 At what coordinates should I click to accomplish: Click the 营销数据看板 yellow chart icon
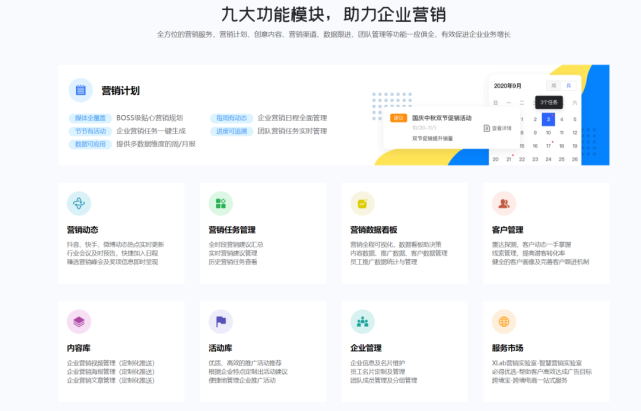363,203
